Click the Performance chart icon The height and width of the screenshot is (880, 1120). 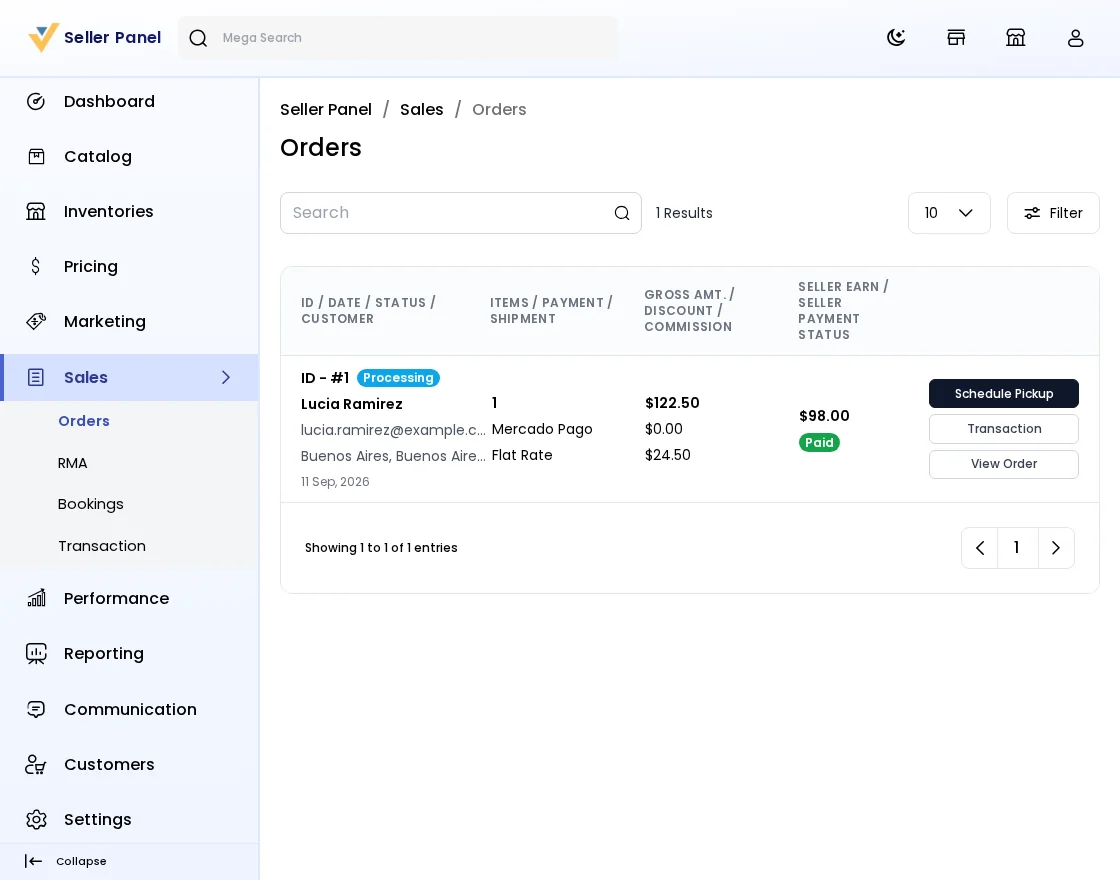coord(36,598)
